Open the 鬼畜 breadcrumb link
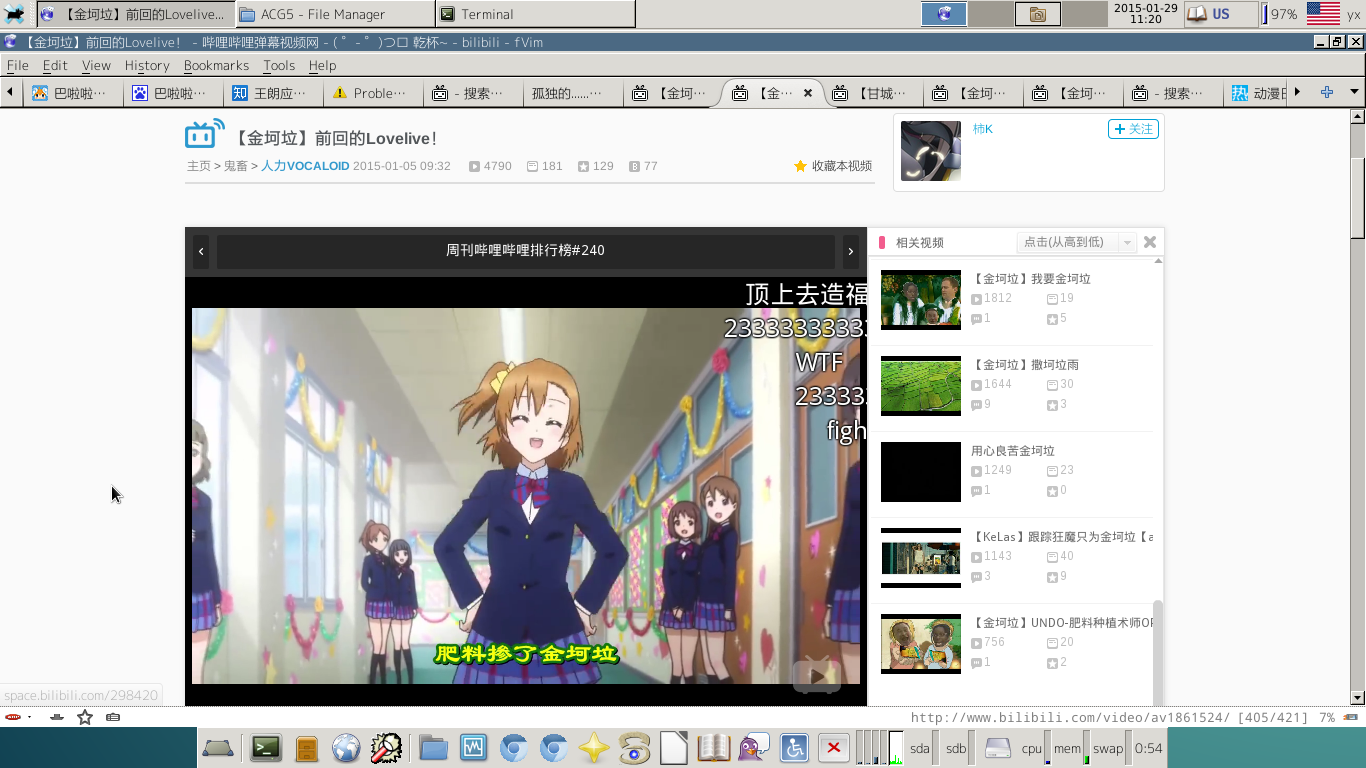This screenshot has width=1366, height=768. (x=235, y=166)
